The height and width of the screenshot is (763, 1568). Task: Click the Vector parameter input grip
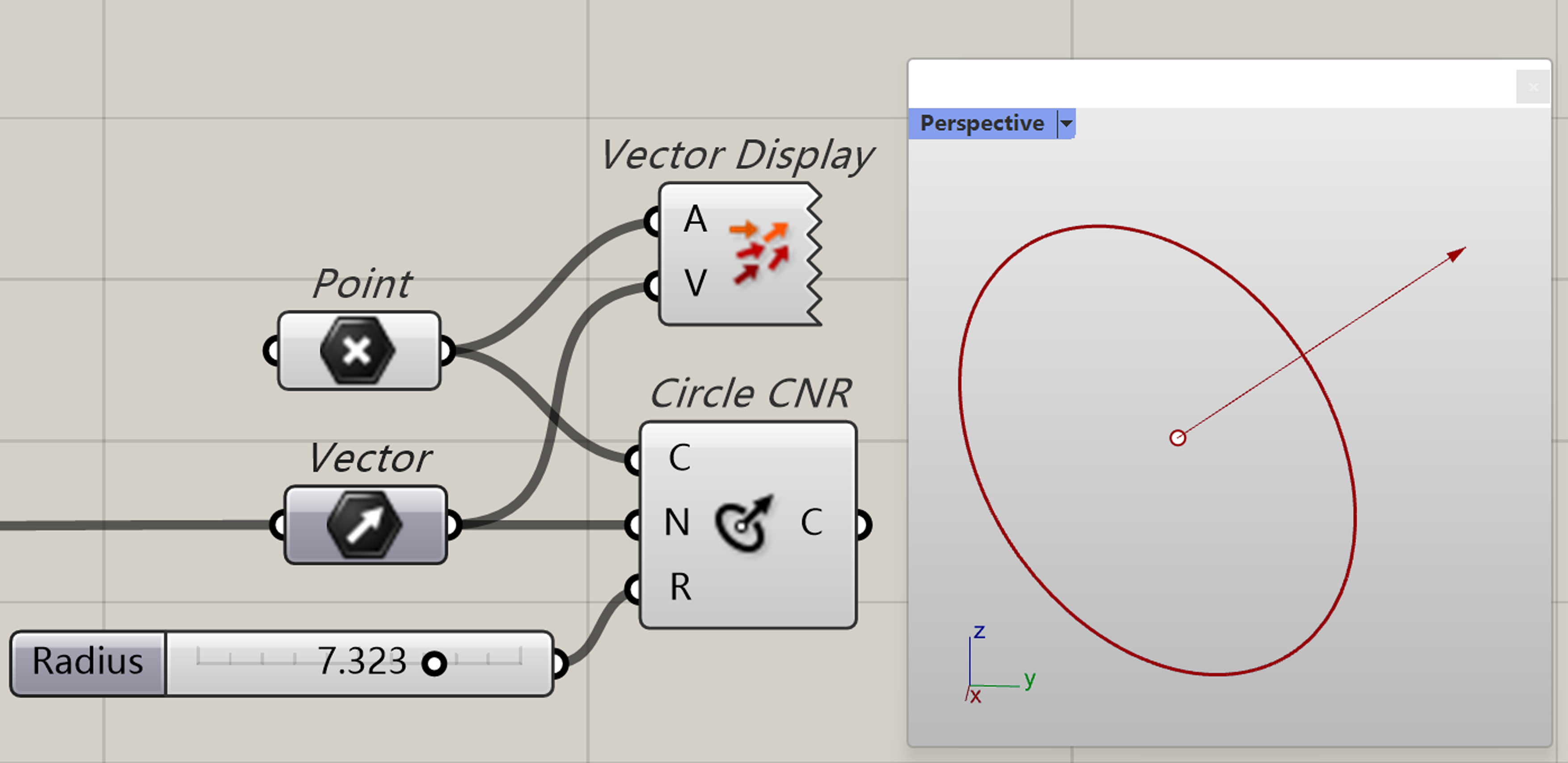(277, 525)
